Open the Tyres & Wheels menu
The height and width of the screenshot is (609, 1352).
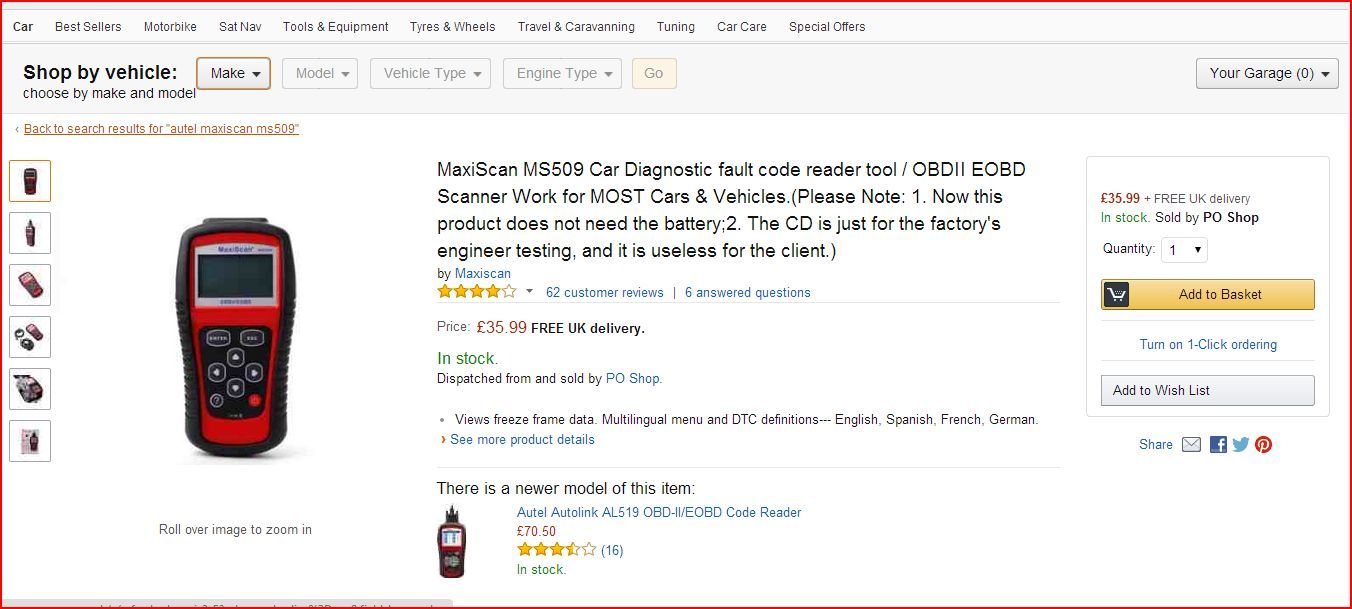452,27
